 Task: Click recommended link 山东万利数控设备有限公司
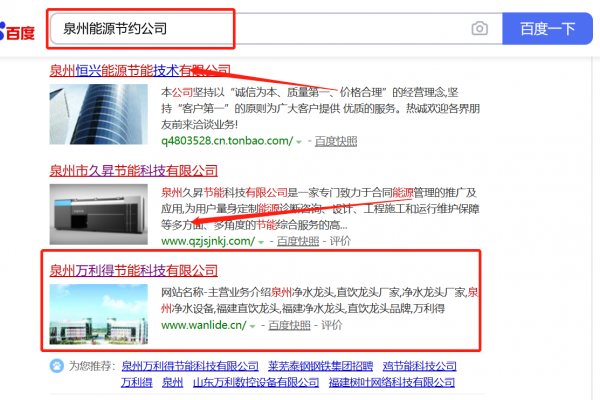point(256,382)
